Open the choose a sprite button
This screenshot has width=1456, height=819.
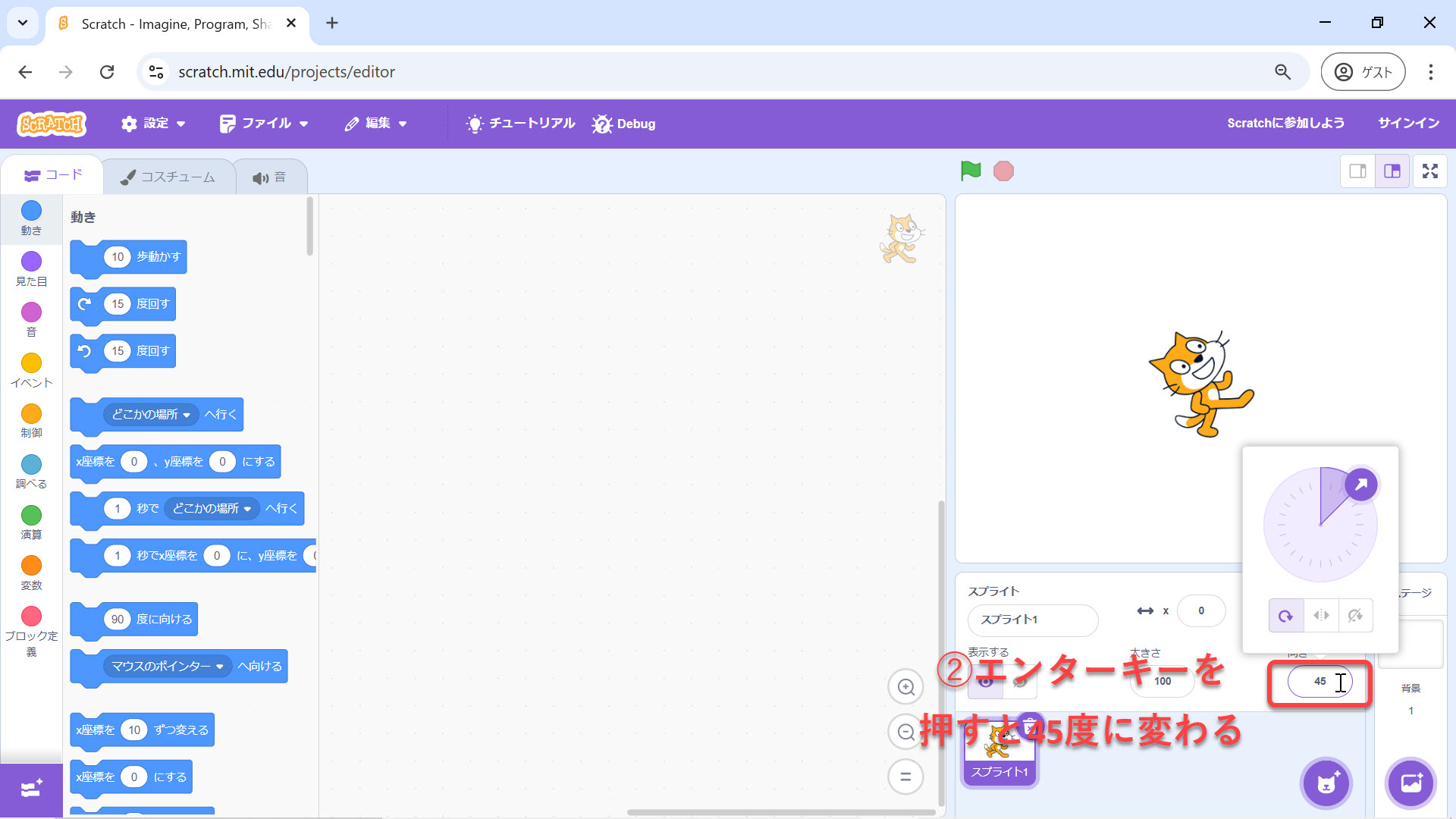1326,783
